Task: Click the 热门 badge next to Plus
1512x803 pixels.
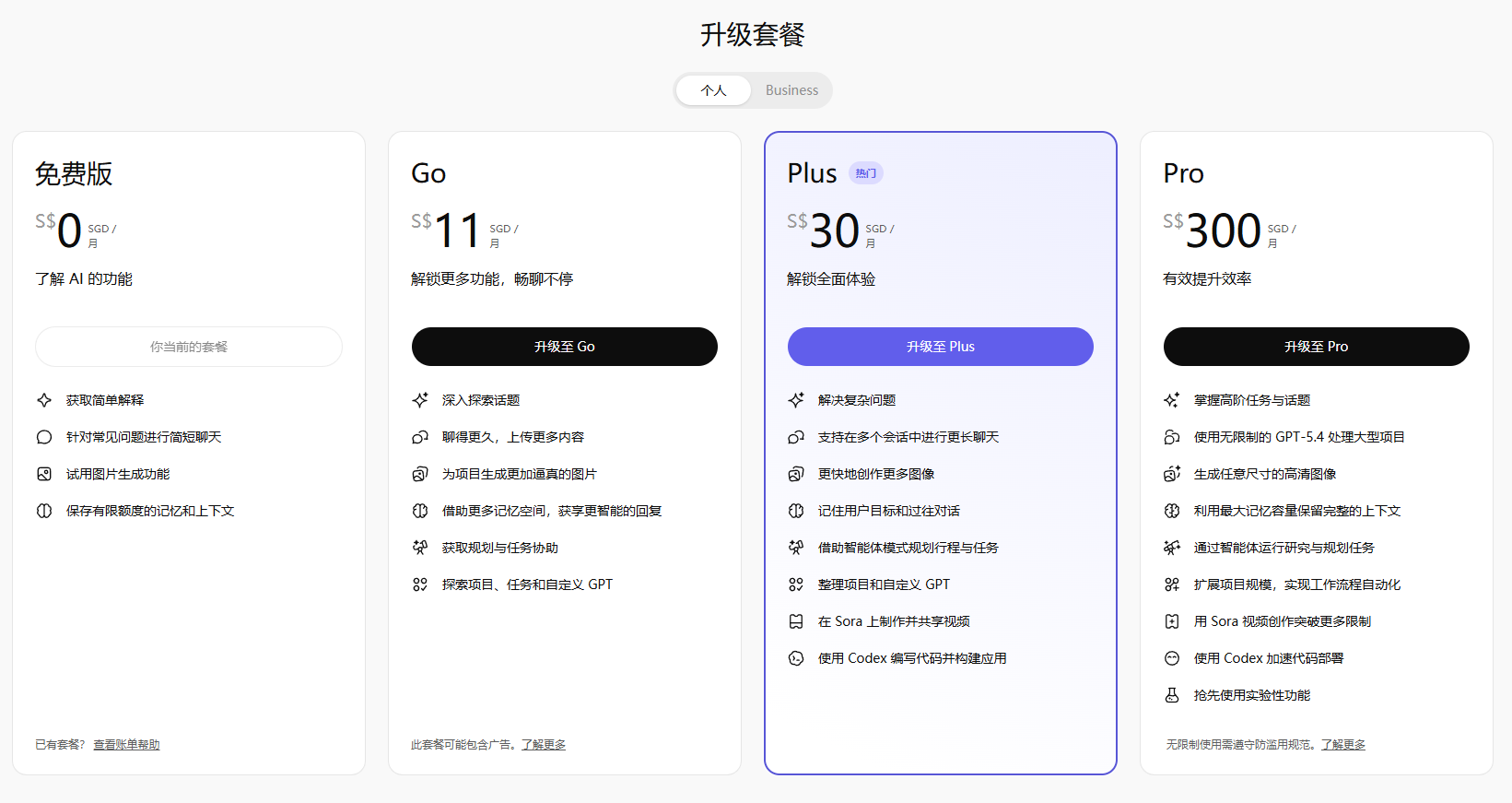Action: tap(866, 173)
